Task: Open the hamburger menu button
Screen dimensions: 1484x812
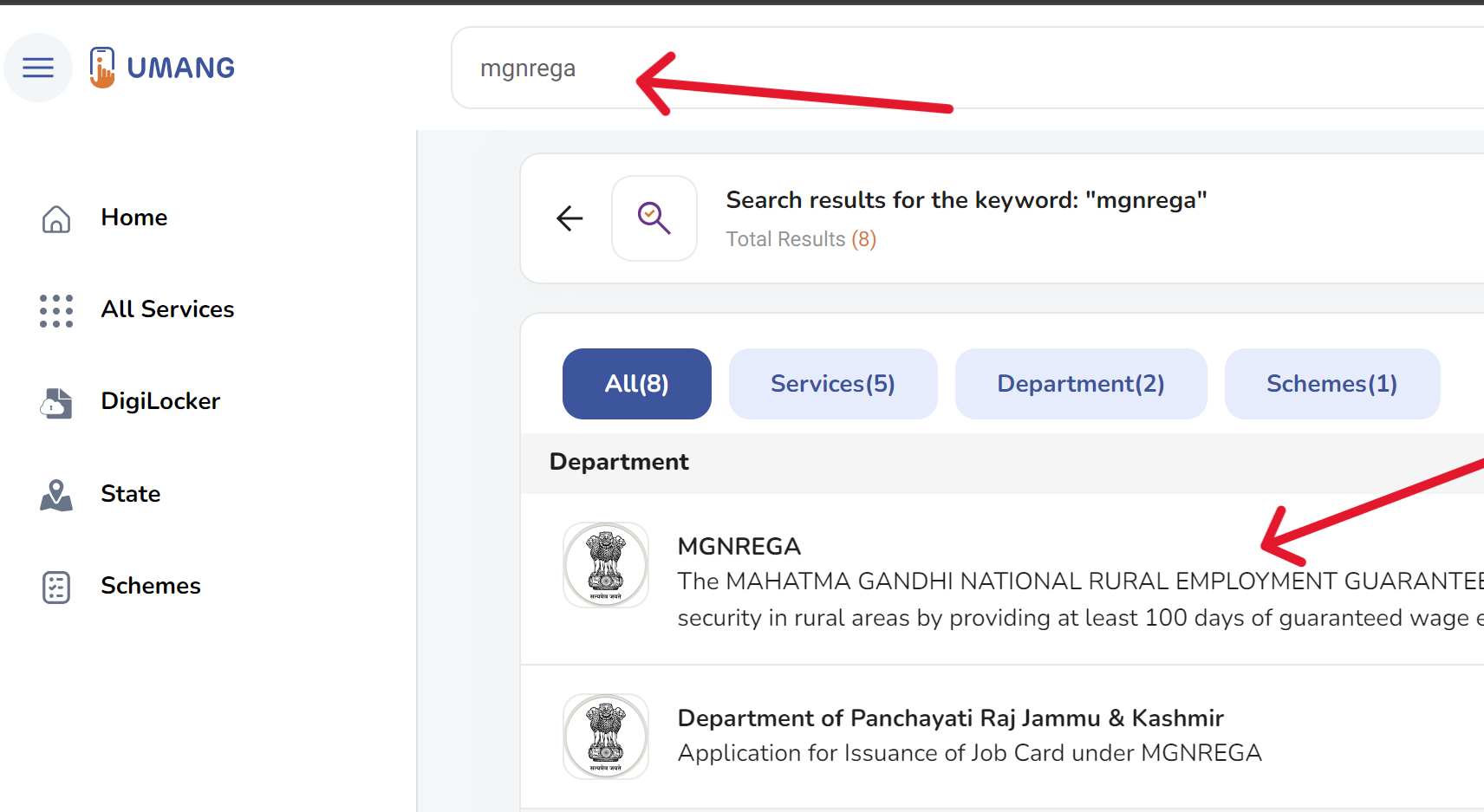Action: coord(38,68)
